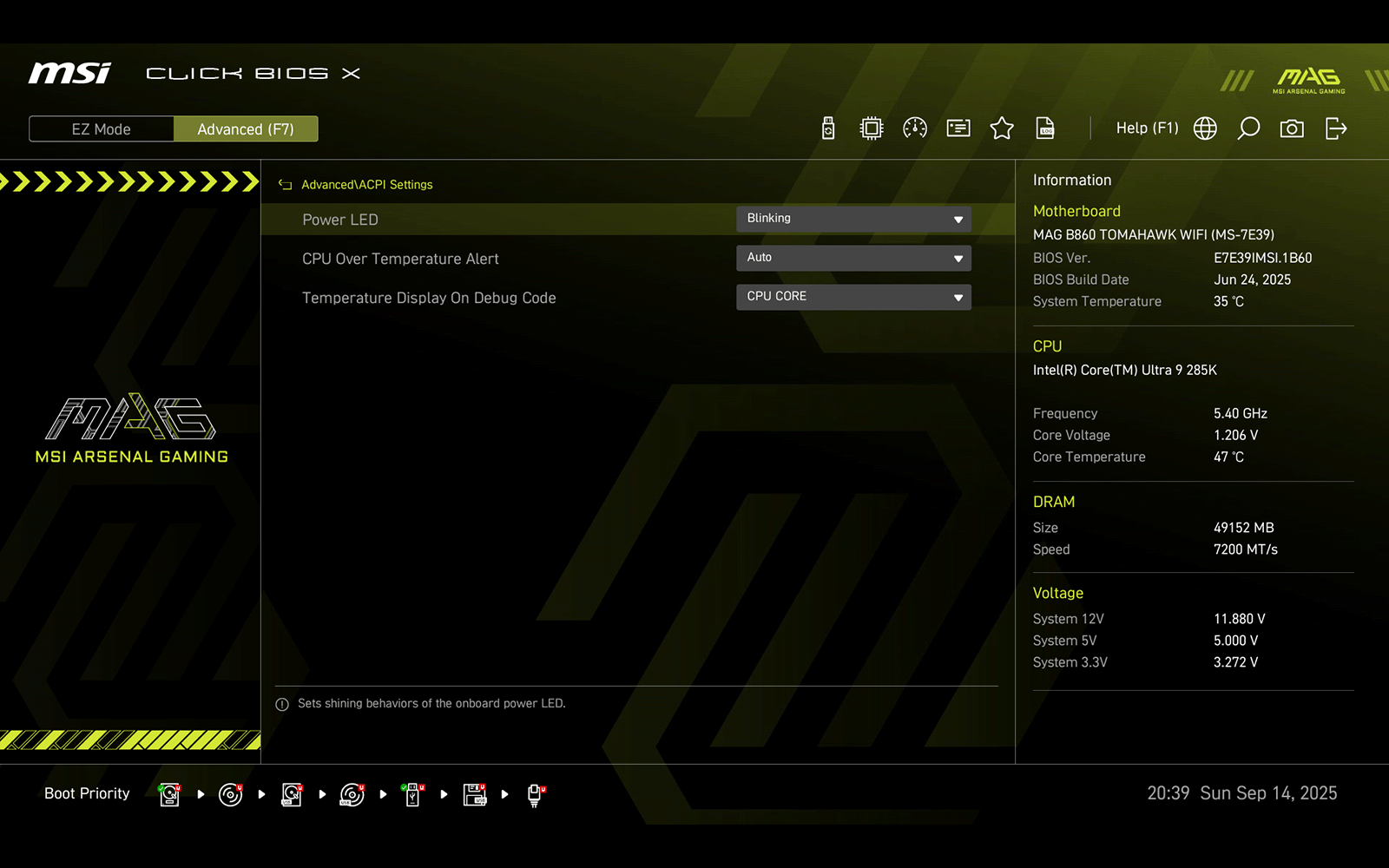The height and width of the screenshot is (868, 1389).
Task: Open Help (F1)
Action: [1147, 128]
